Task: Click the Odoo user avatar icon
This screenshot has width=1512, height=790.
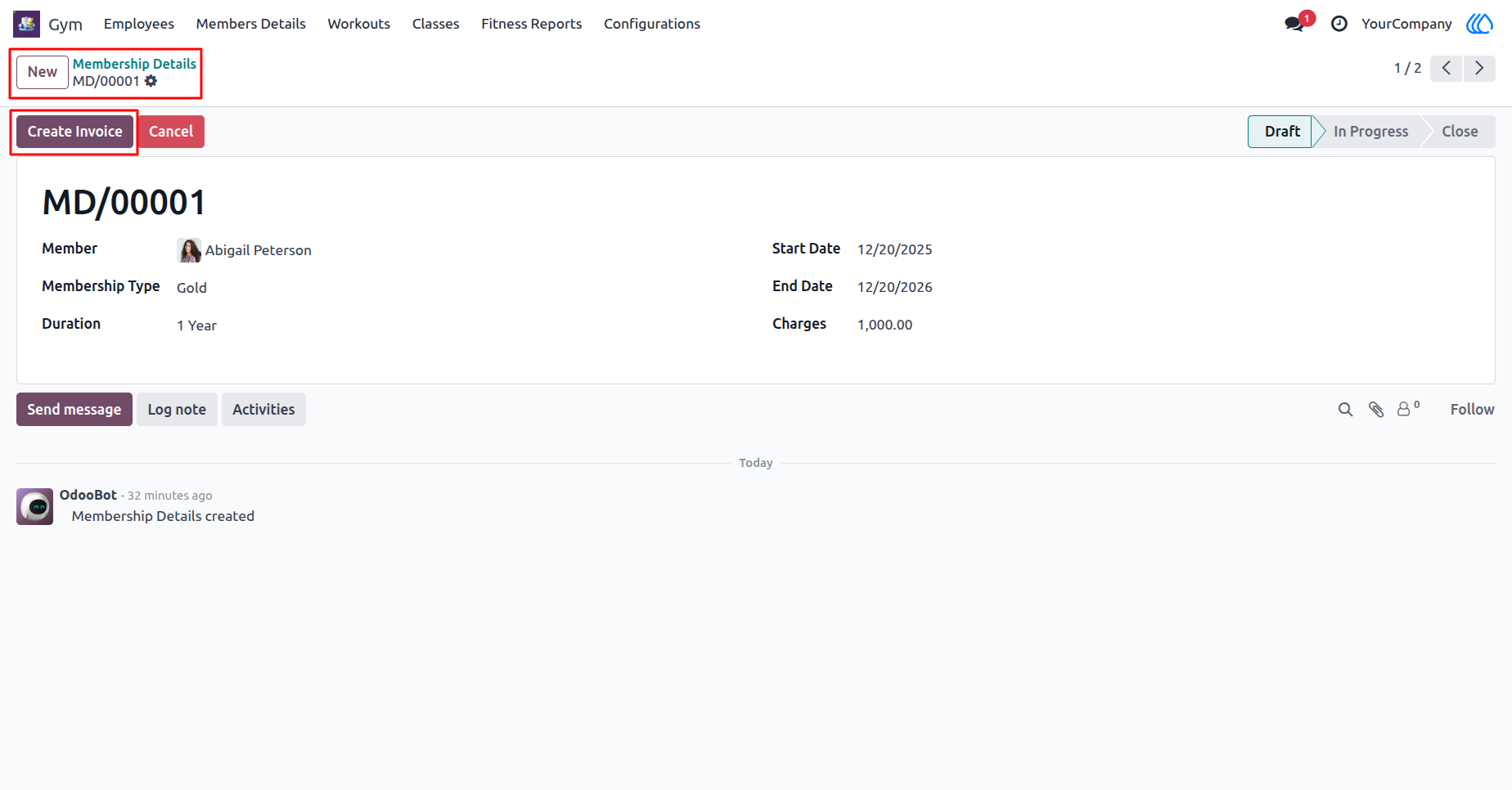Action: point(1479,24)
